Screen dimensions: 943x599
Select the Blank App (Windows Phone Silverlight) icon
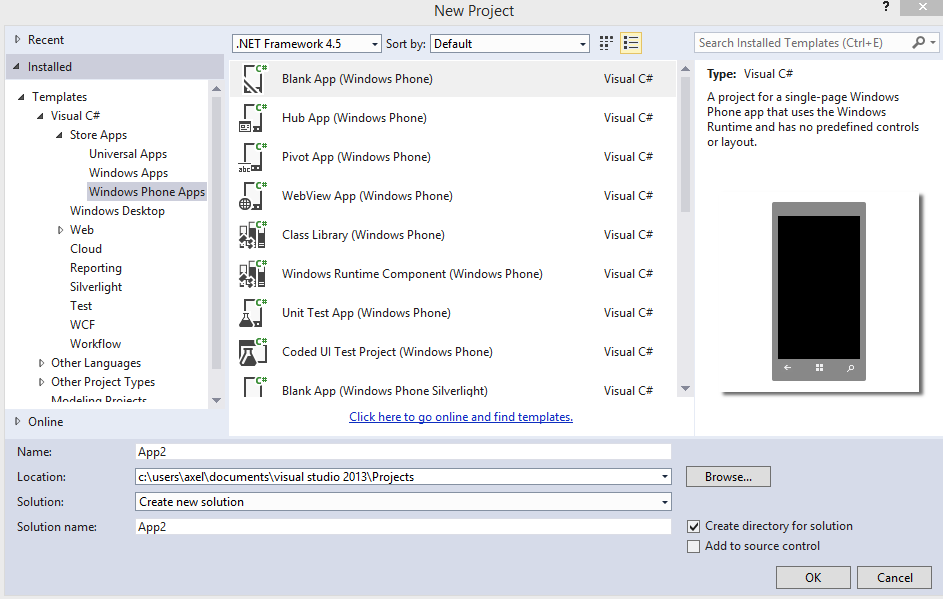click(x=253, y=387)
